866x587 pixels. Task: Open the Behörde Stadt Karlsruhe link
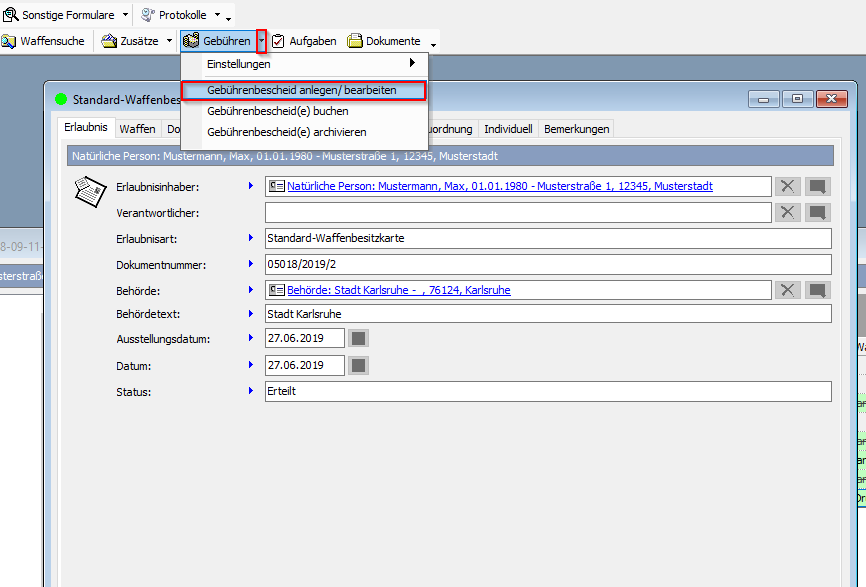click(x=398, y=290)
